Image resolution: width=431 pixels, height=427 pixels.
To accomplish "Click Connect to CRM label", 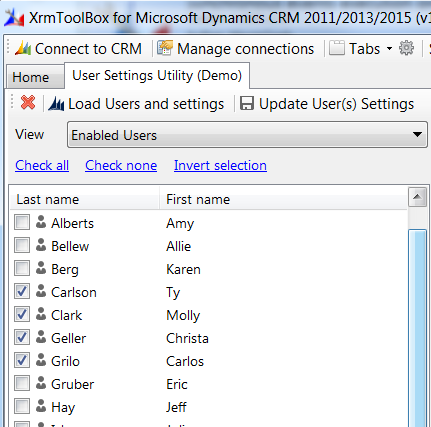I will coord(88,49).
